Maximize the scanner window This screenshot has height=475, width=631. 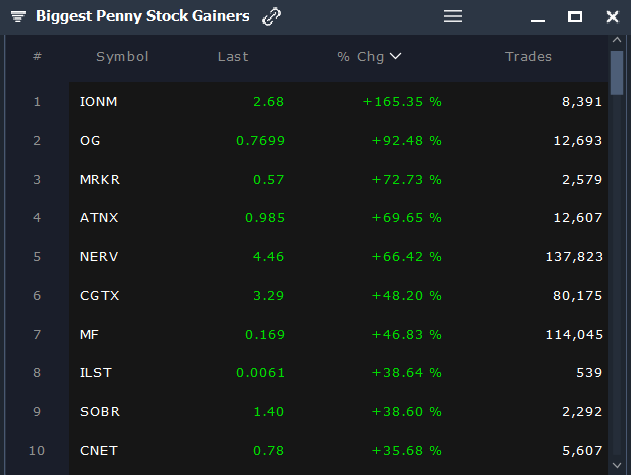(x=575, y=17)
